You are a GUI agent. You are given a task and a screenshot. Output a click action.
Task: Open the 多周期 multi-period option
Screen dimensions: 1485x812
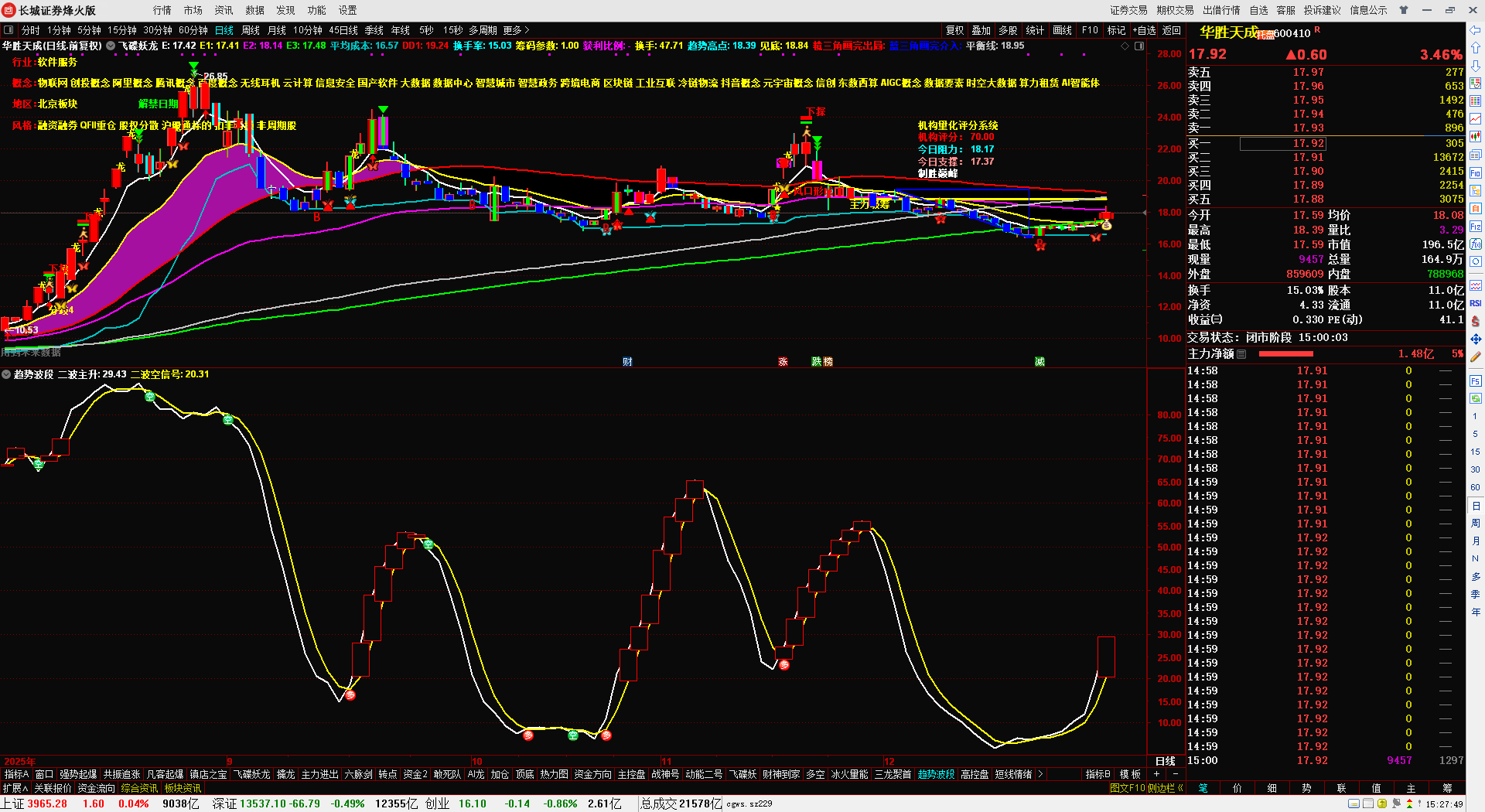click(483, 30)
